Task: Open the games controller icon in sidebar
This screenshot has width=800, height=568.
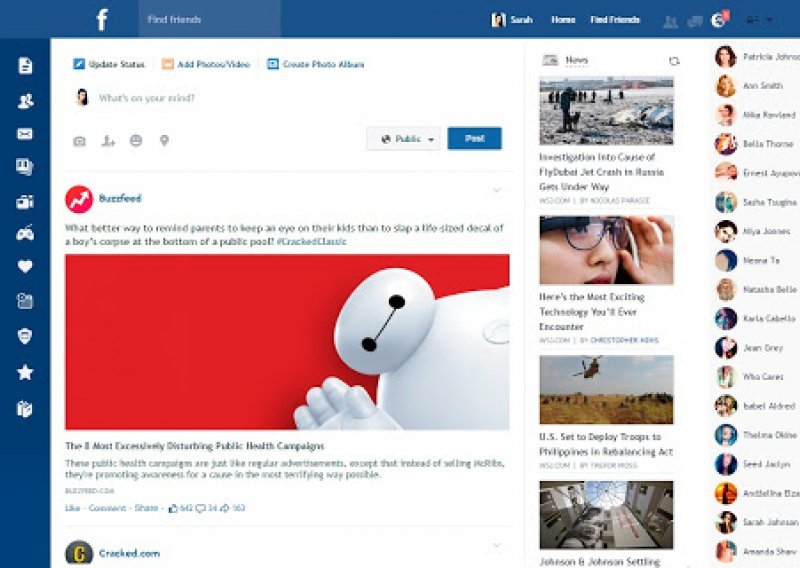Action: tap(25, 233)
